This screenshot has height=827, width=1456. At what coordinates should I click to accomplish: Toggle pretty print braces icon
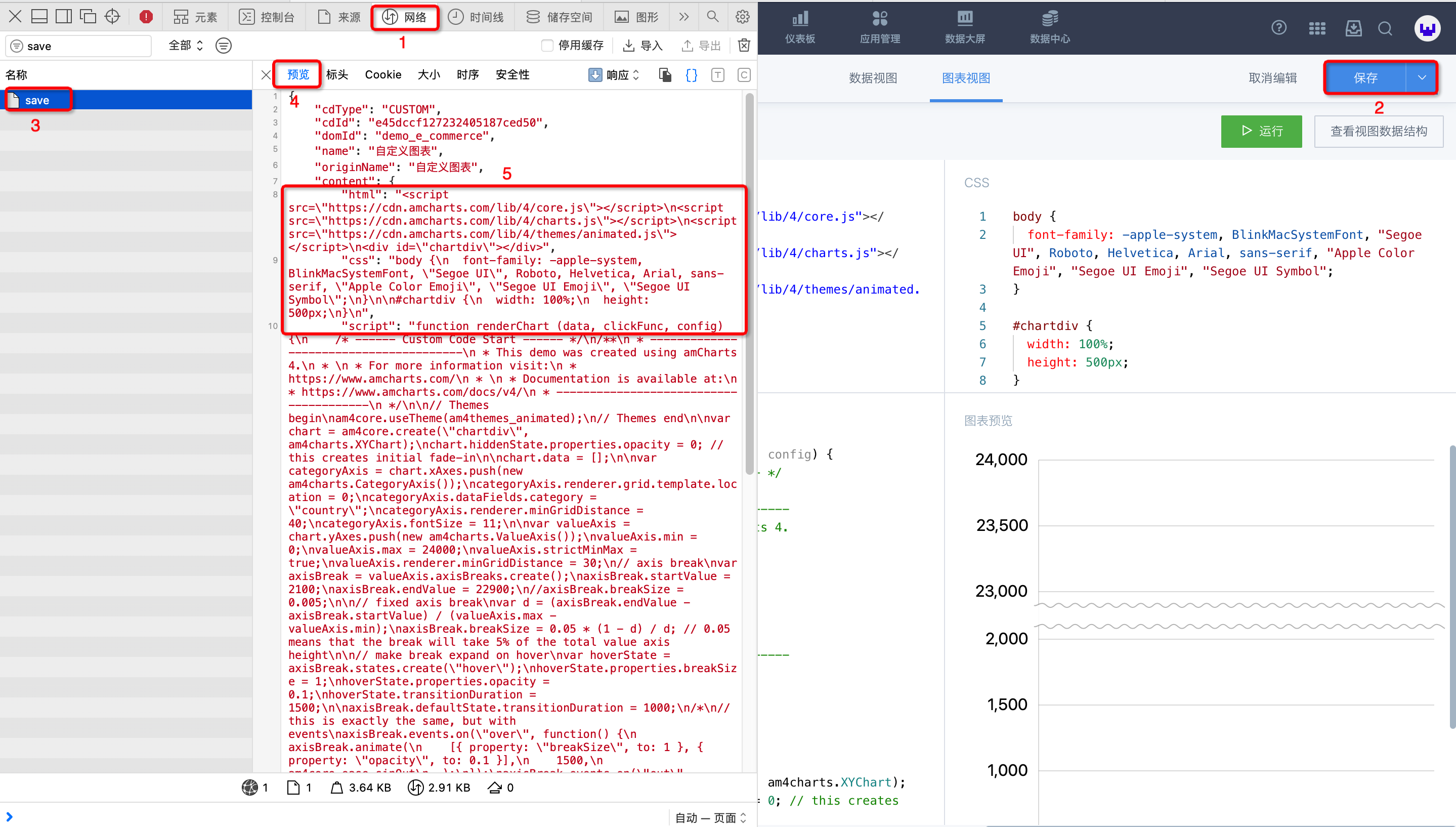[x=692, y=75]
